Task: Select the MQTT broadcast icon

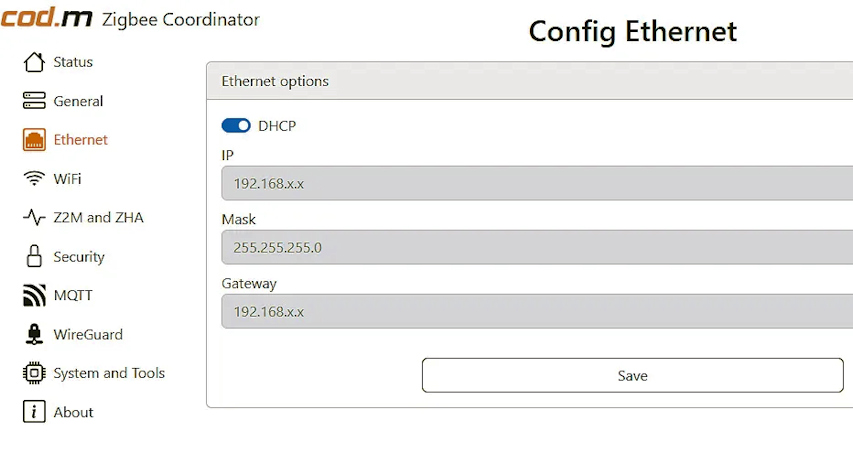Action: (34, 295)
